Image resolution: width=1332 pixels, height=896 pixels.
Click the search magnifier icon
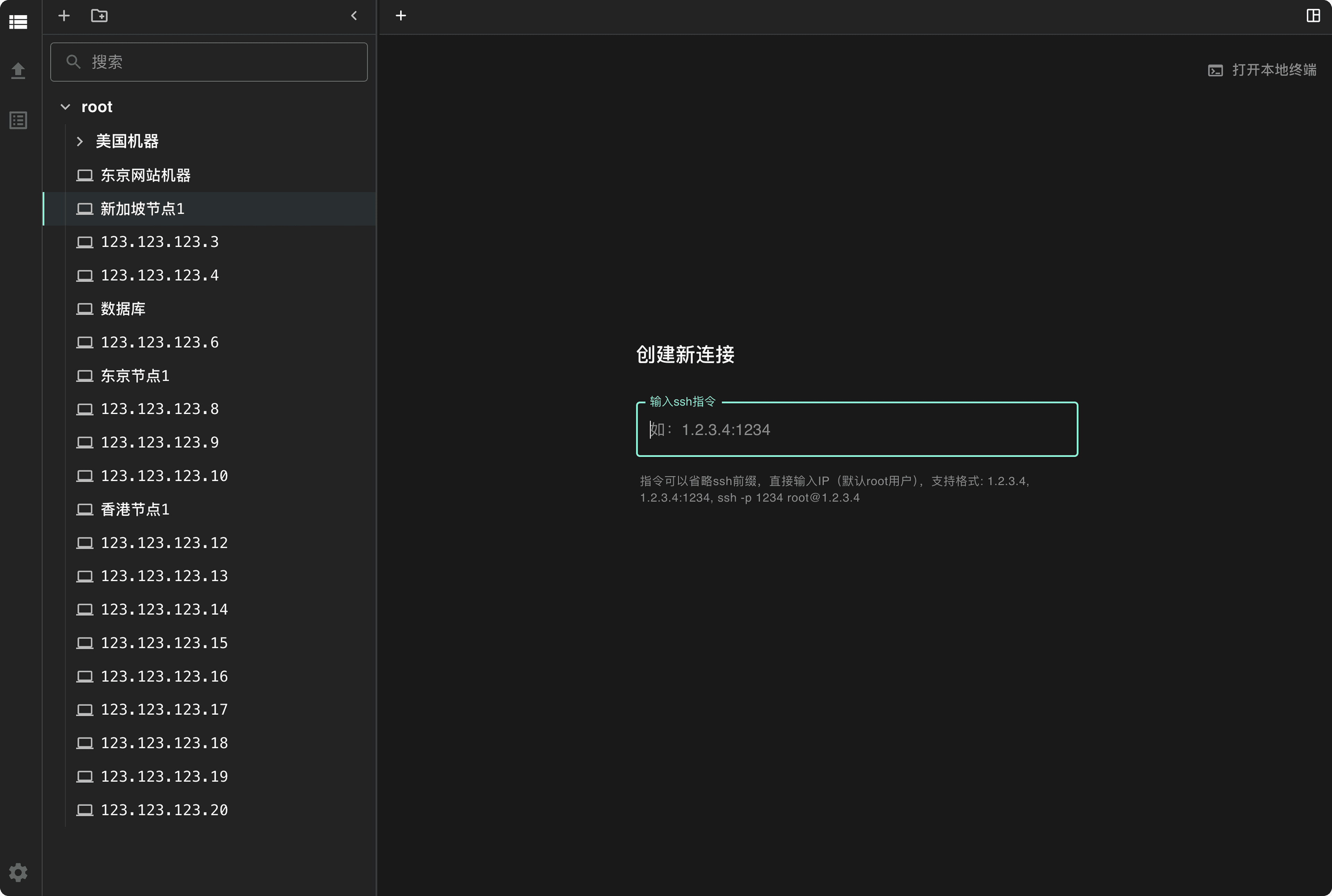[73, 62]
